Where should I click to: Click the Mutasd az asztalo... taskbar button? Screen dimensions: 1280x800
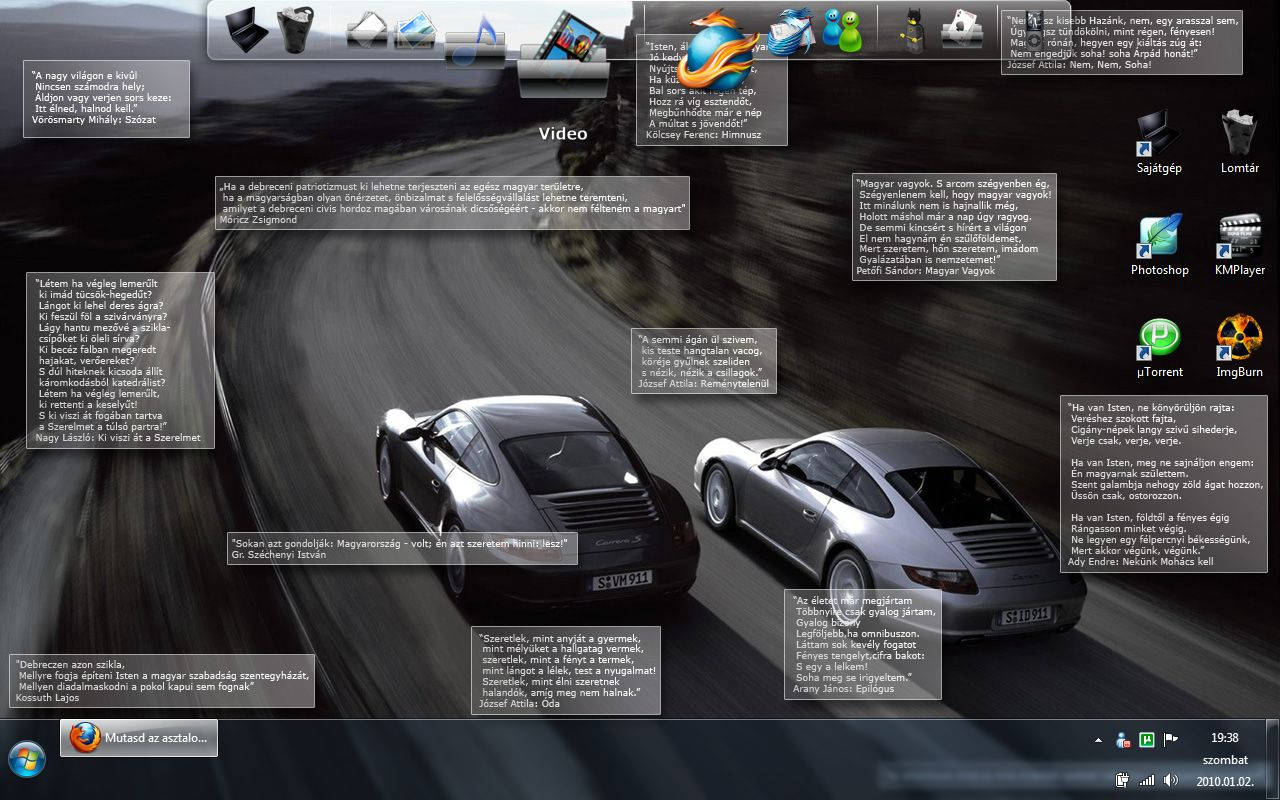[139, 738]
